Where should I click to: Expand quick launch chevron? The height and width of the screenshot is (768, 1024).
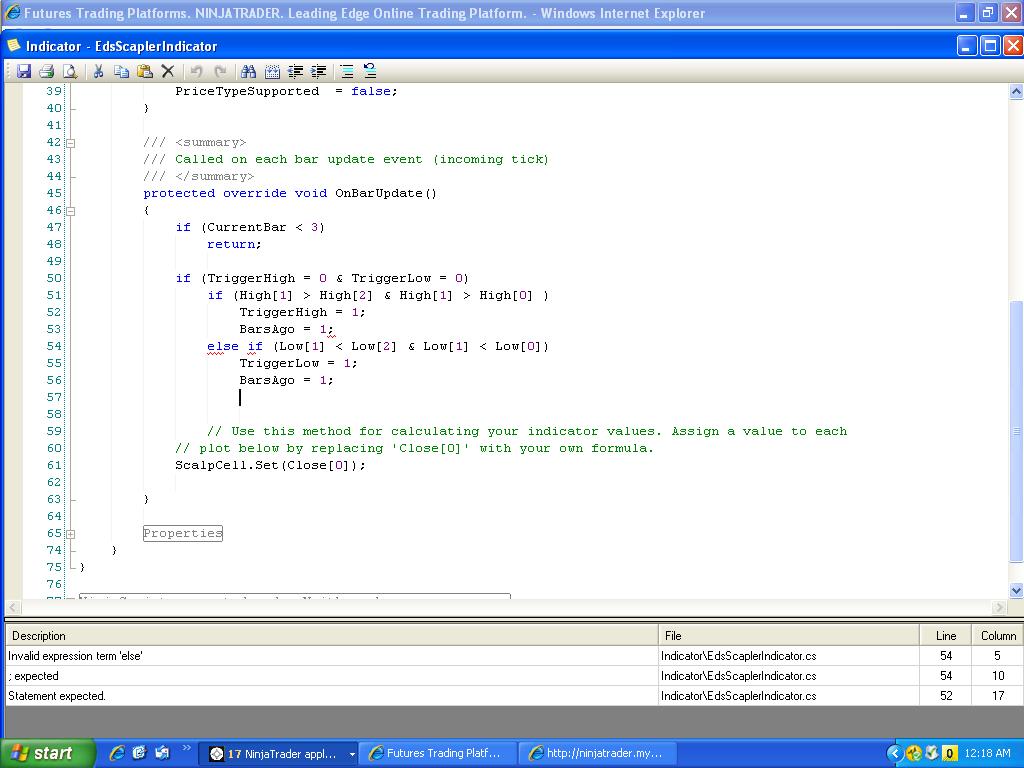coord(186,748)
